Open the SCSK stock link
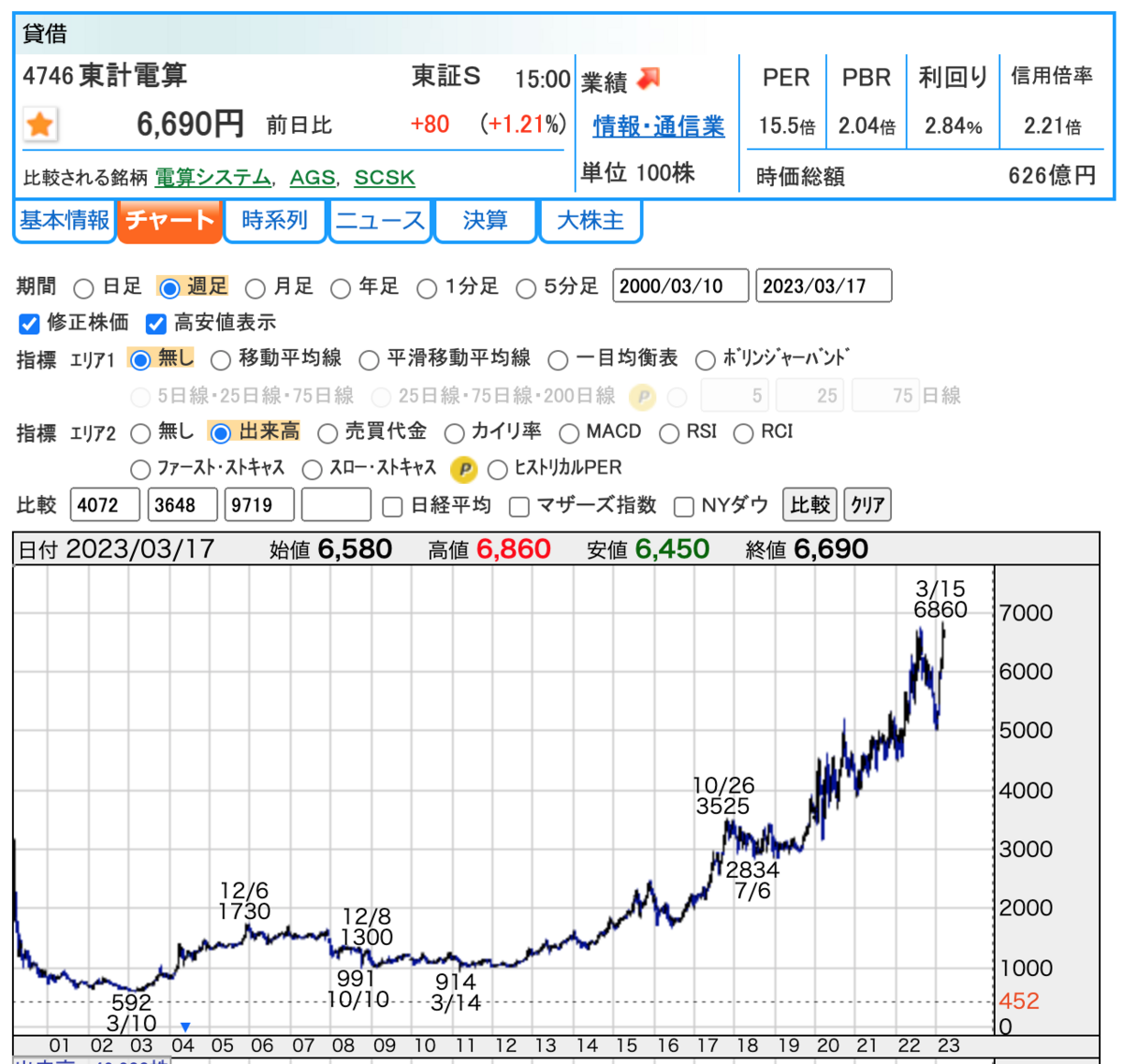This screenshot has width=1123, height=1064. [385, 177]
